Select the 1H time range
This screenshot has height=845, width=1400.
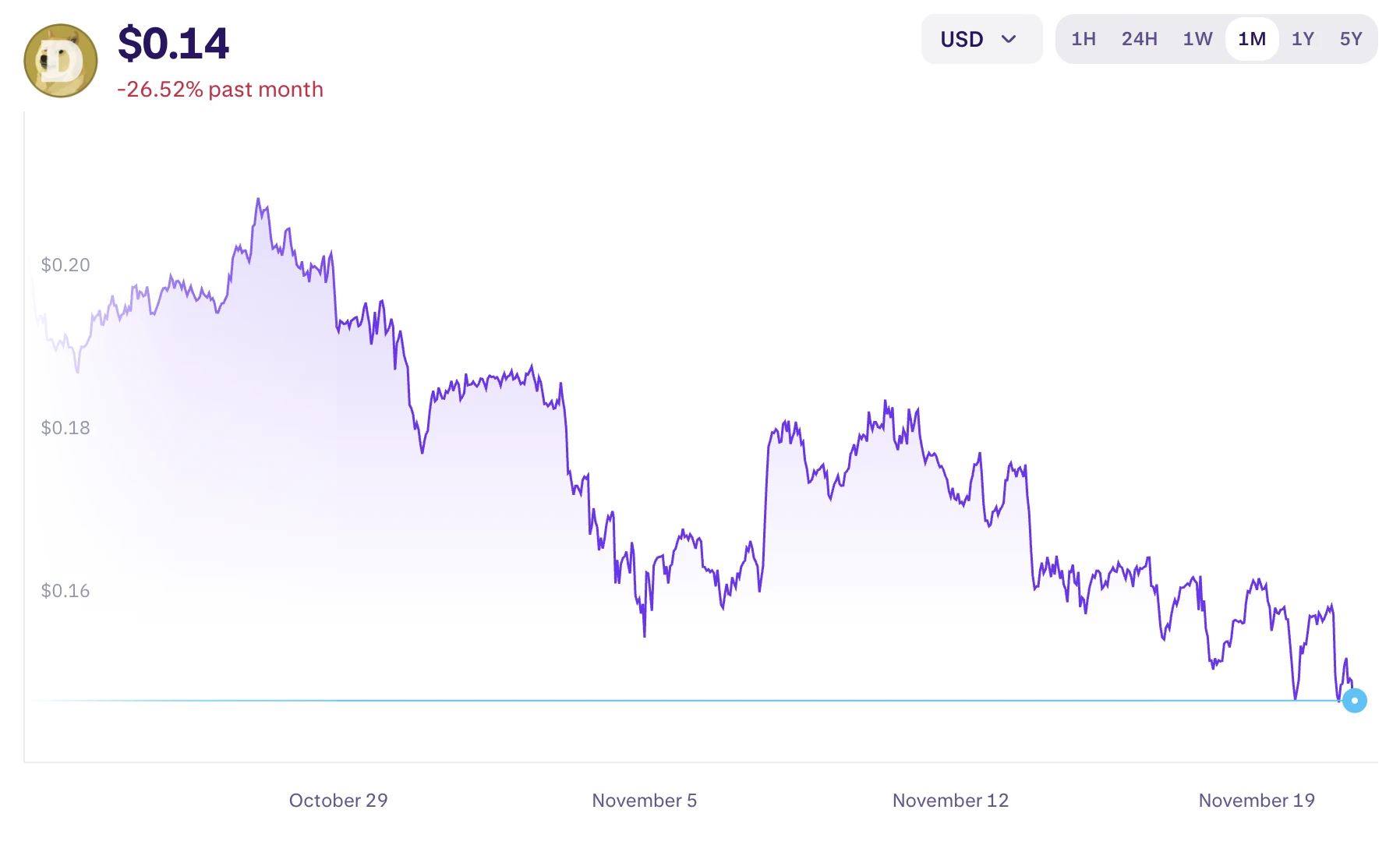[x=1083, y=39]
